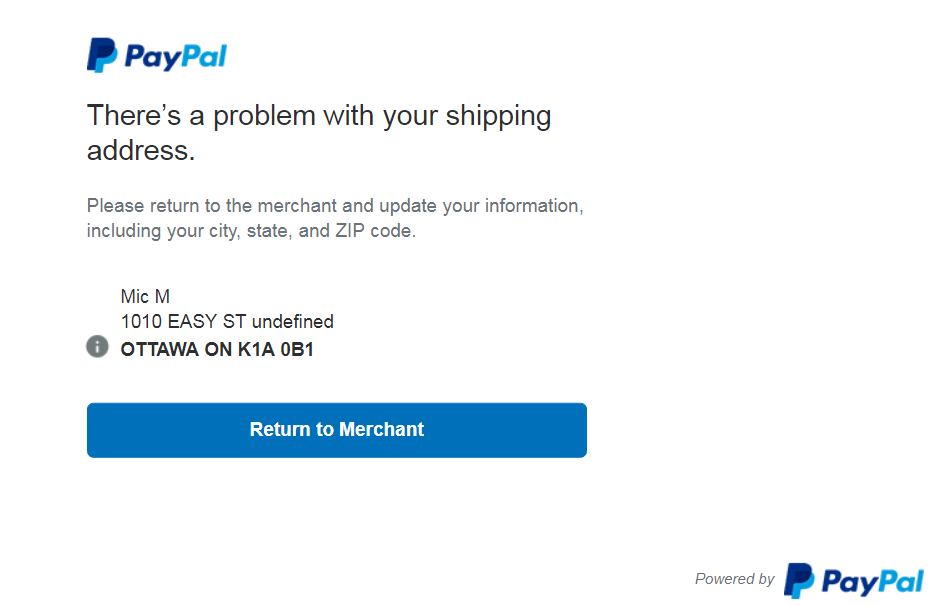937x605 pixels.
Task: Click the footer PayPal wordmark
Action: 872,580
